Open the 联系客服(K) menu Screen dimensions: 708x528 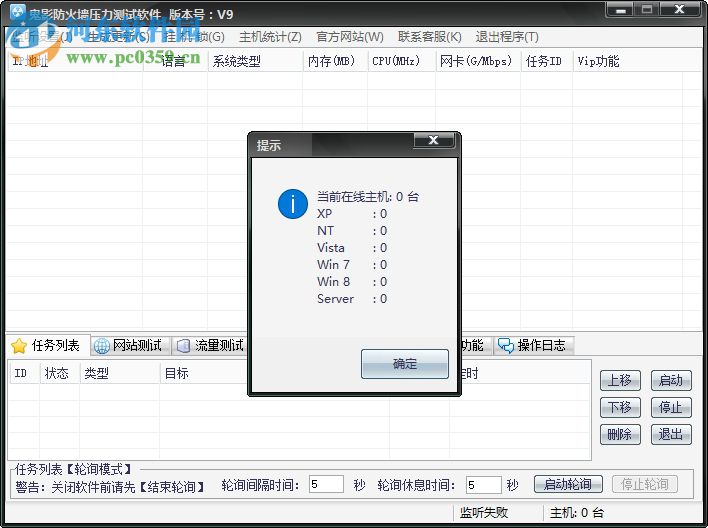coord(429,37)
